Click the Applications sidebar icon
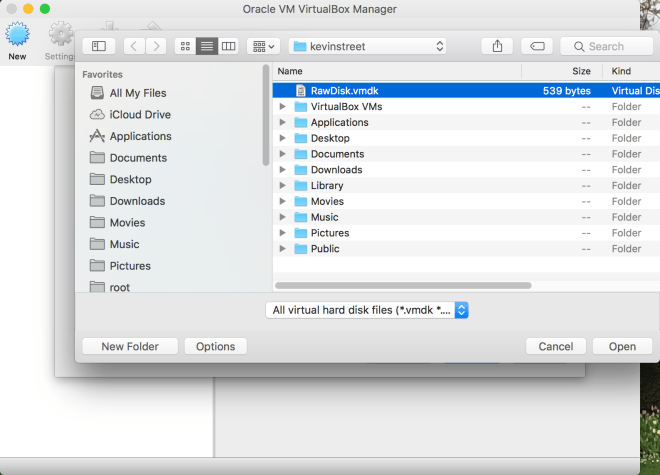 [x=97, y=136]
